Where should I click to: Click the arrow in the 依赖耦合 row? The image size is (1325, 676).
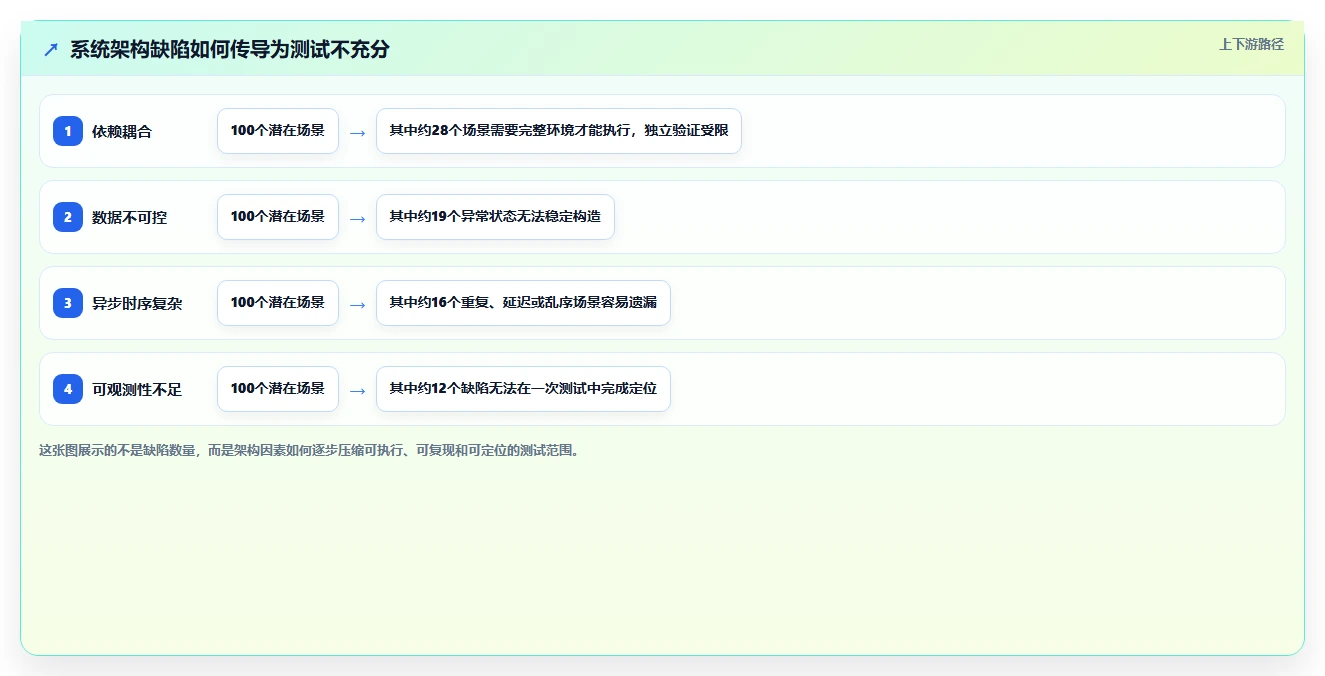click(x=358, y=132)
